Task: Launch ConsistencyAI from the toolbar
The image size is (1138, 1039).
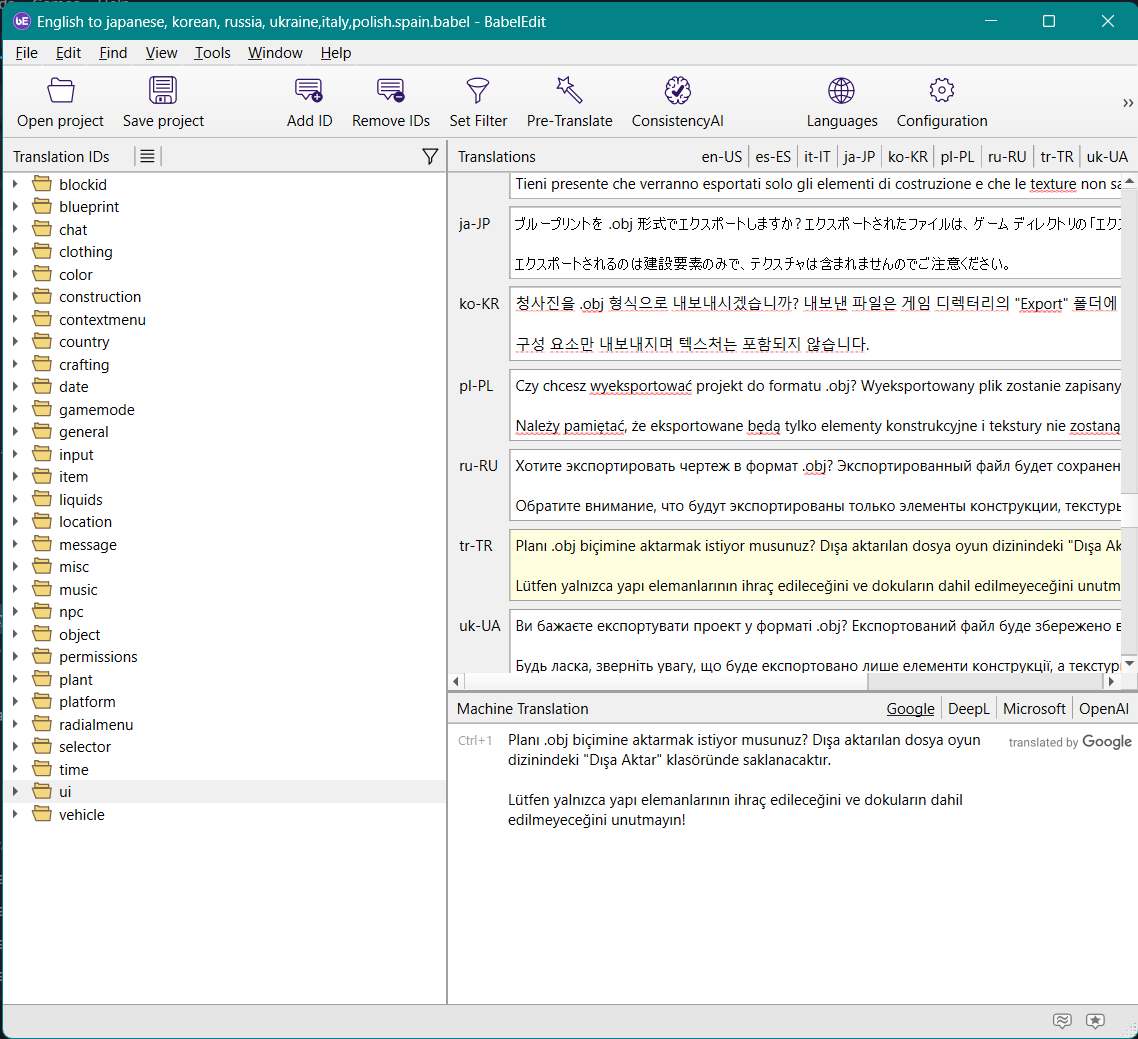Action: 677,92
